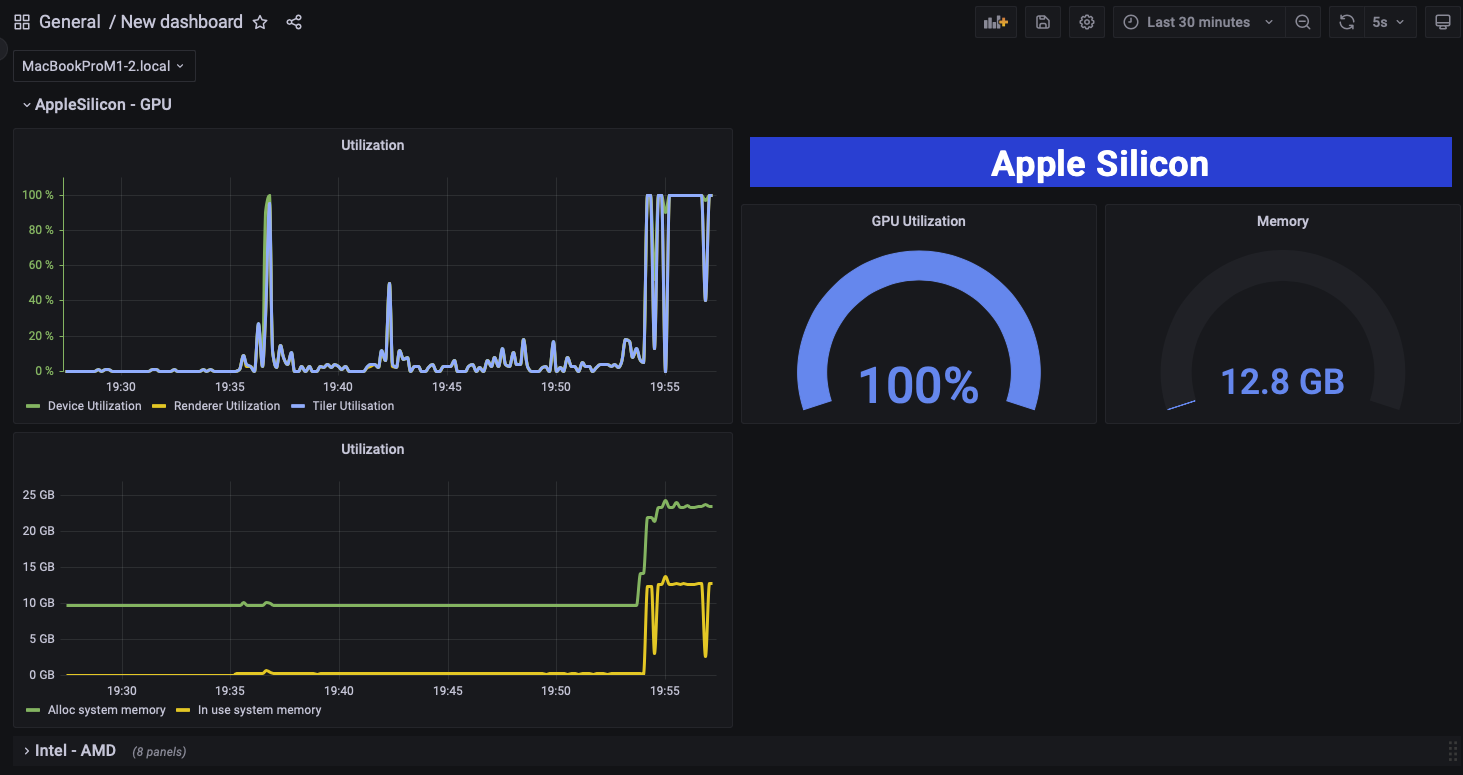Toggle the Alloc system memory legend series
Image resolution: width=1463 pixels, height=775 pixels.
(x=106, y=710)
